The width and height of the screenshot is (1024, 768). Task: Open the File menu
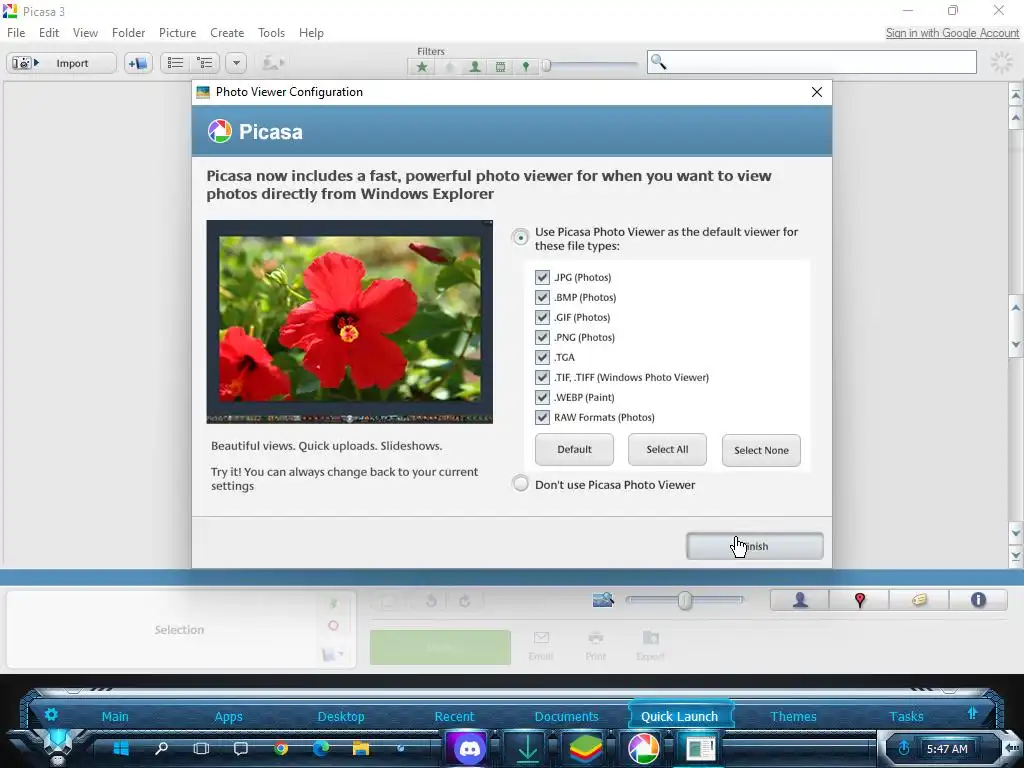pyautogui.click(x=16, y=33)
